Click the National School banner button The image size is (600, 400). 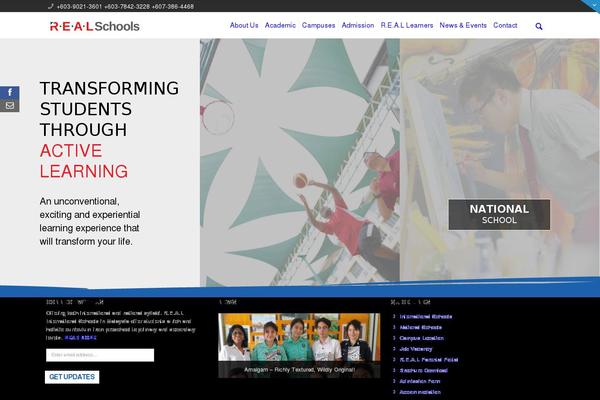coord(499,214)
